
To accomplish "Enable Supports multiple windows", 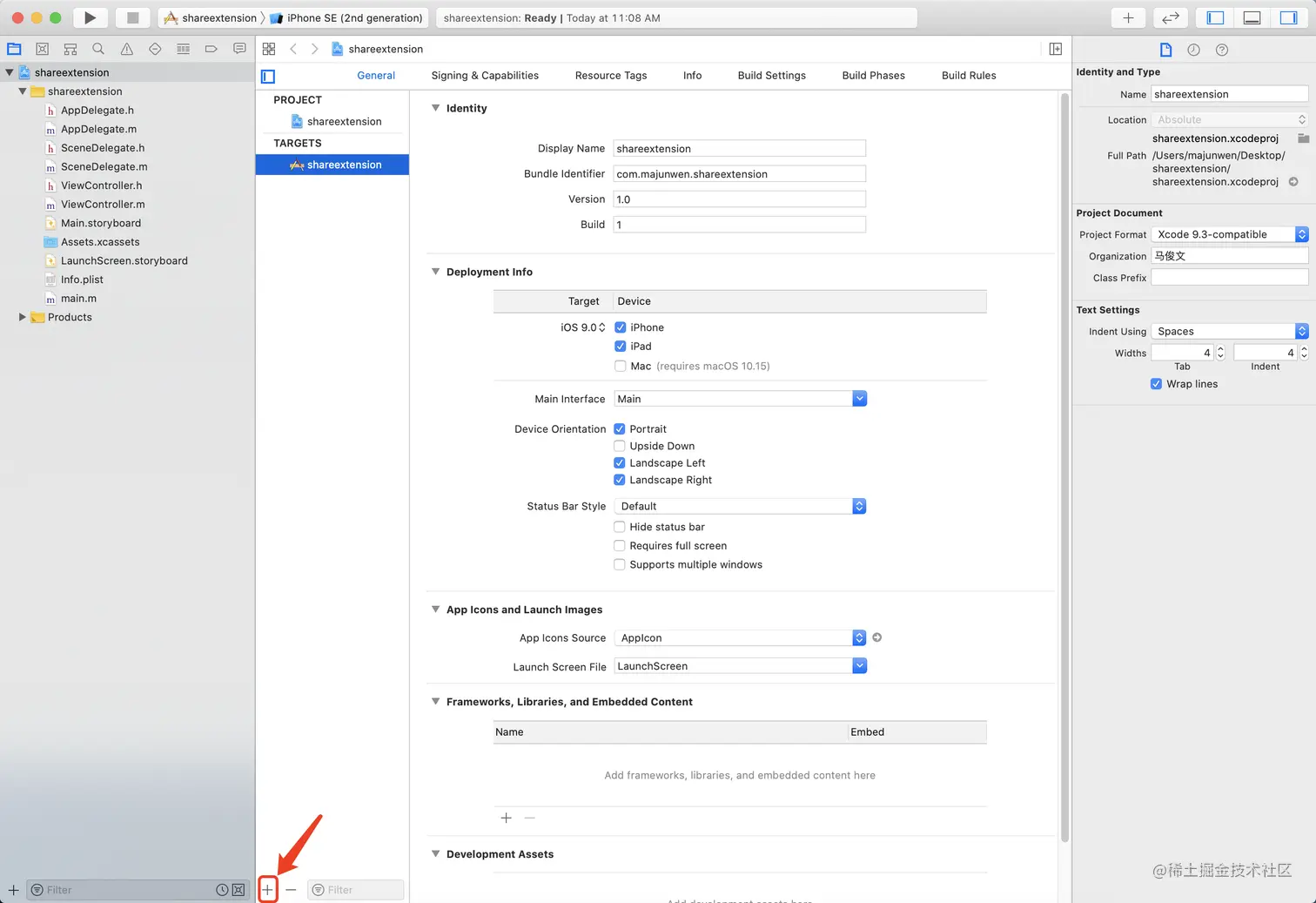I will click(x=620, y=564).
